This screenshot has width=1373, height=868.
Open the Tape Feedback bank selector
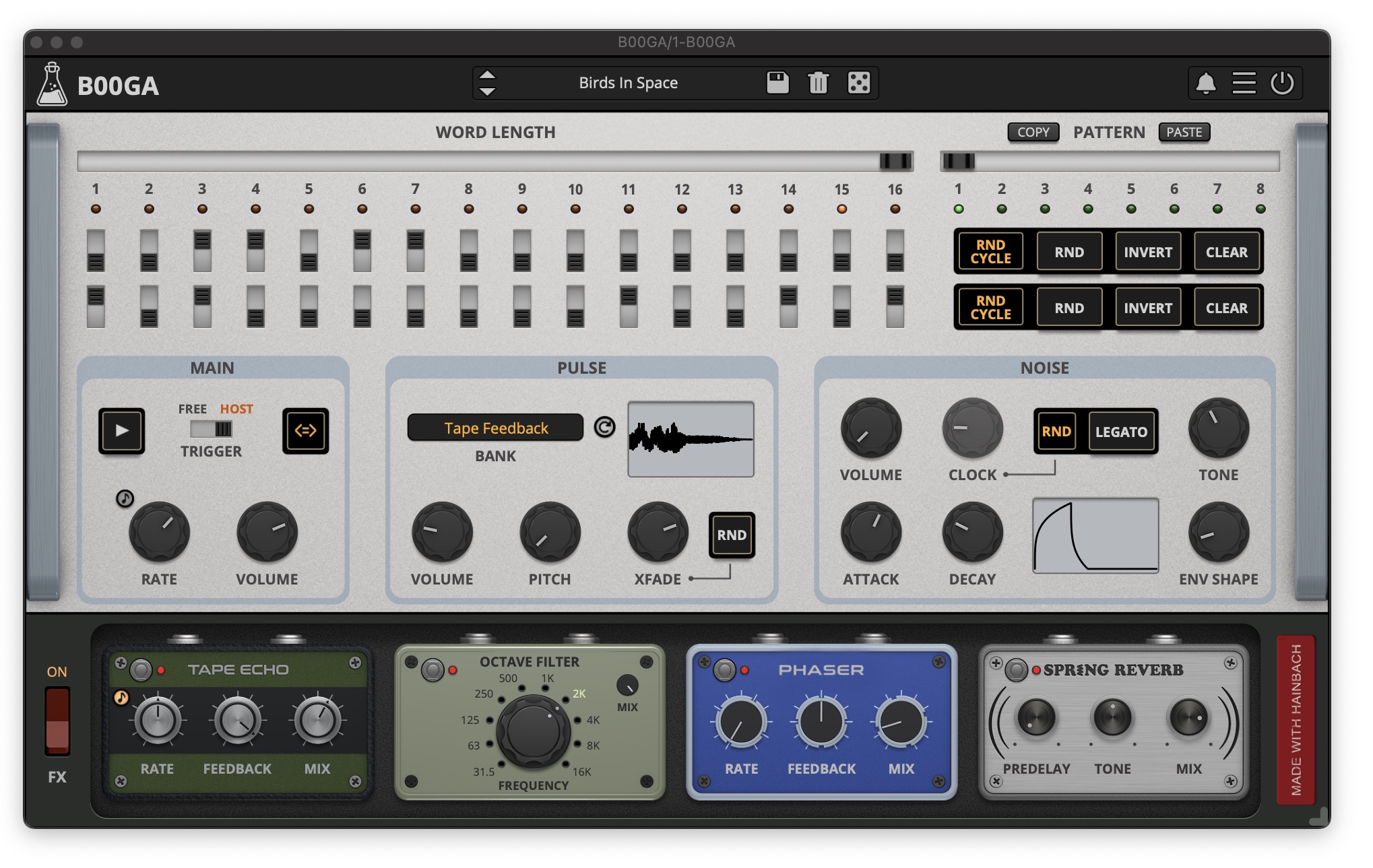[495, 428]
